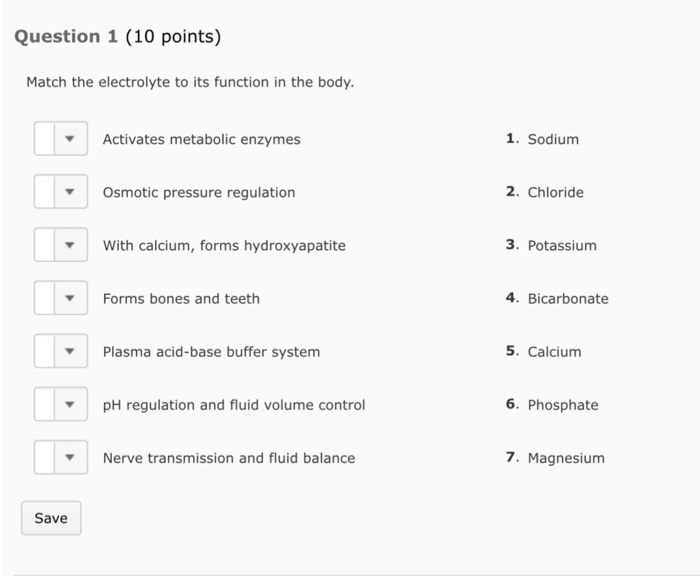Click the Chloride answer option text

(555, 192)
